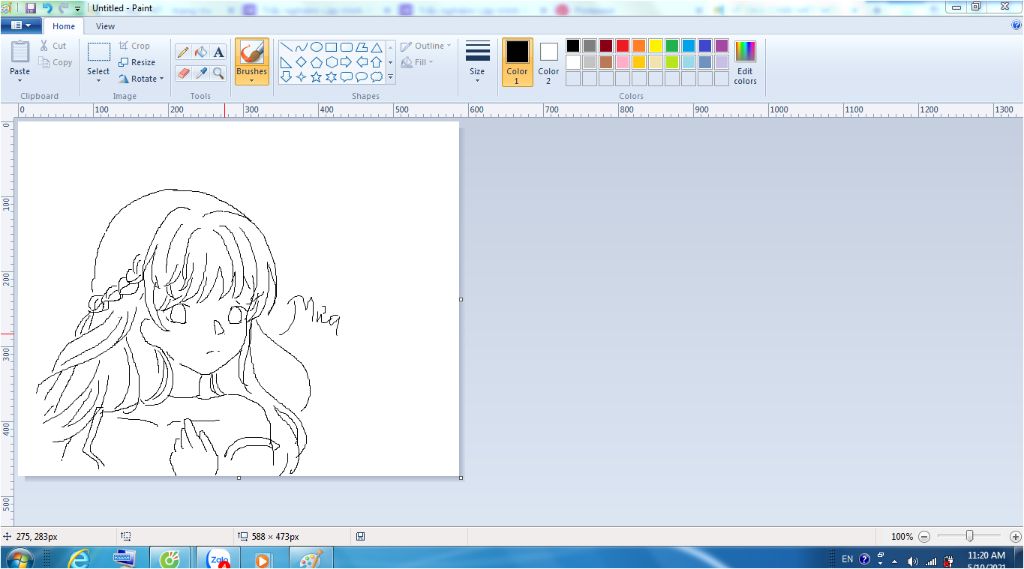Choose the Triangle shape
Screen dimensions: 1024x569
coord(376,47)
